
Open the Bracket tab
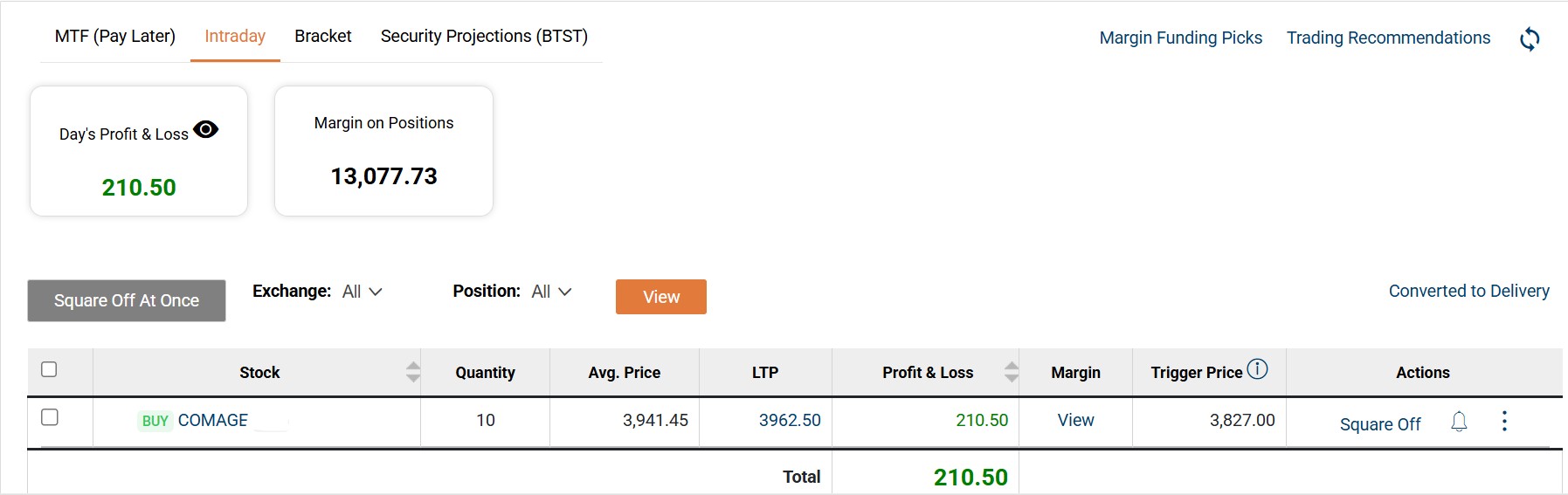click(323, 37)
